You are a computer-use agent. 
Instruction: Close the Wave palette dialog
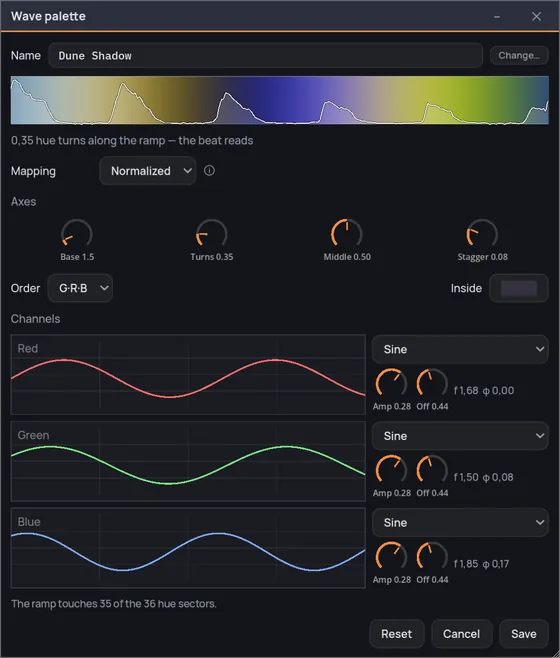pos(536,16)
